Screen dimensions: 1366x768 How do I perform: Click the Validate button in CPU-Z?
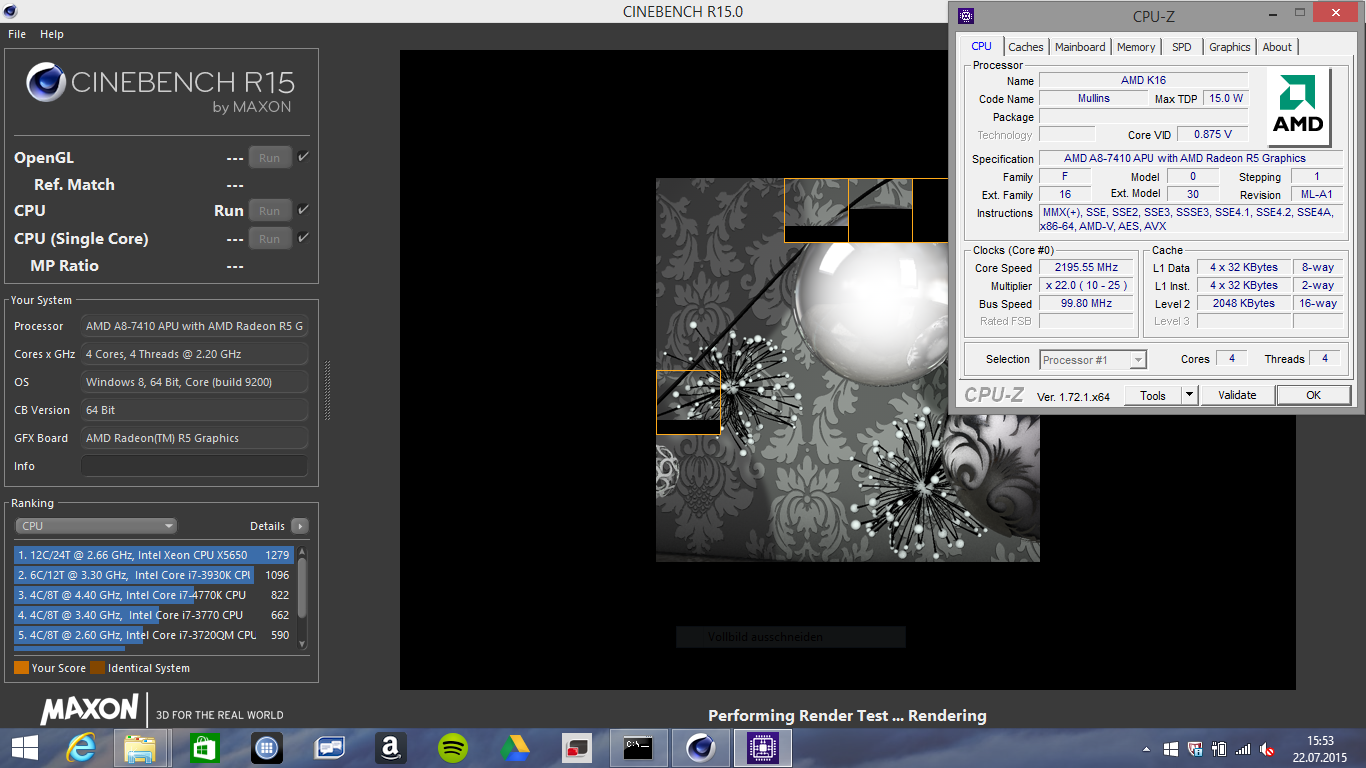1237,395
